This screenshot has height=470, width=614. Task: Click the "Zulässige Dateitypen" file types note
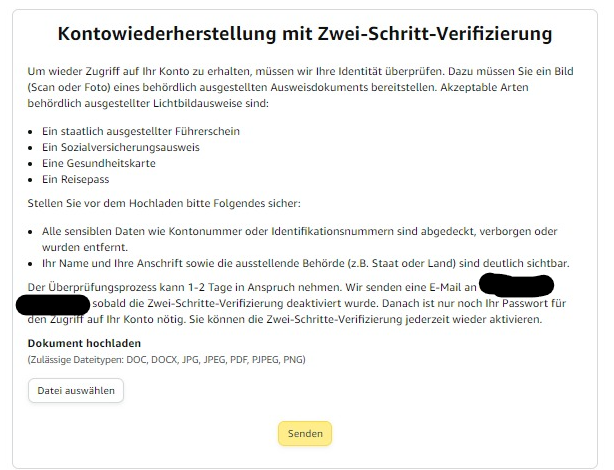[166, 360]
